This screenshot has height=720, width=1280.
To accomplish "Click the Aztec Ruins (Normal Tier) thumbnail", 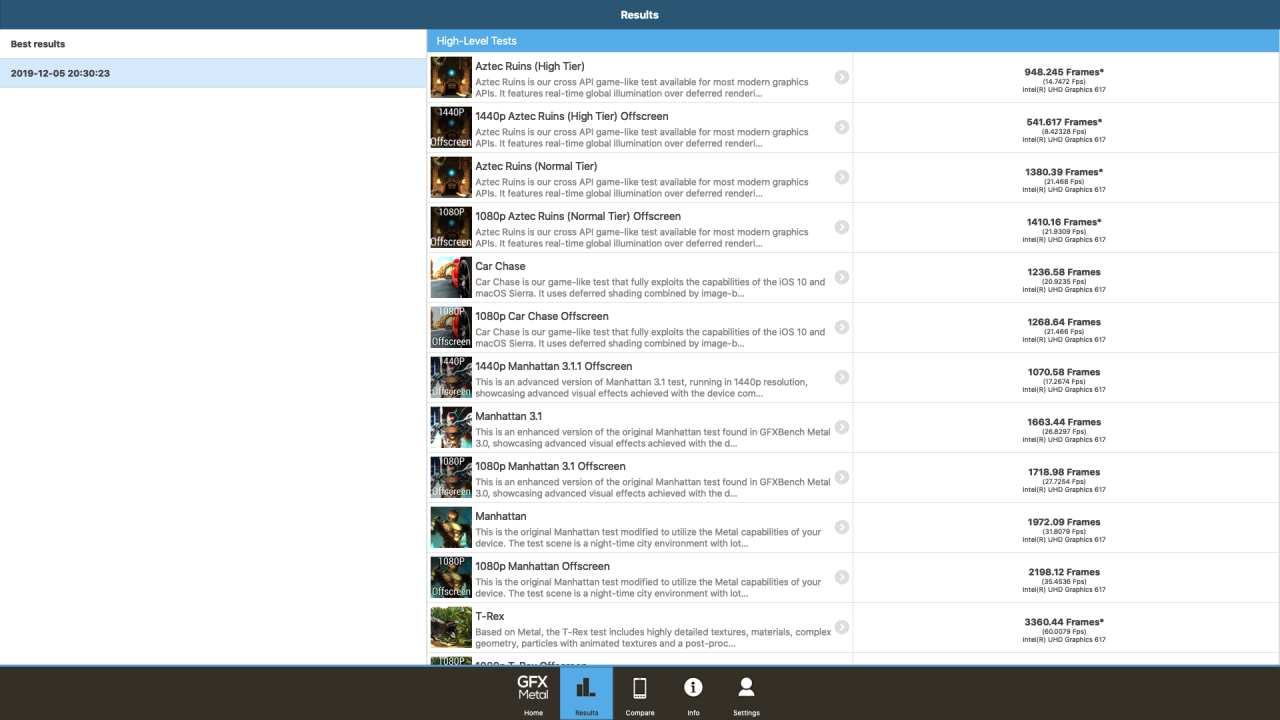I will (x=451, y=177).
